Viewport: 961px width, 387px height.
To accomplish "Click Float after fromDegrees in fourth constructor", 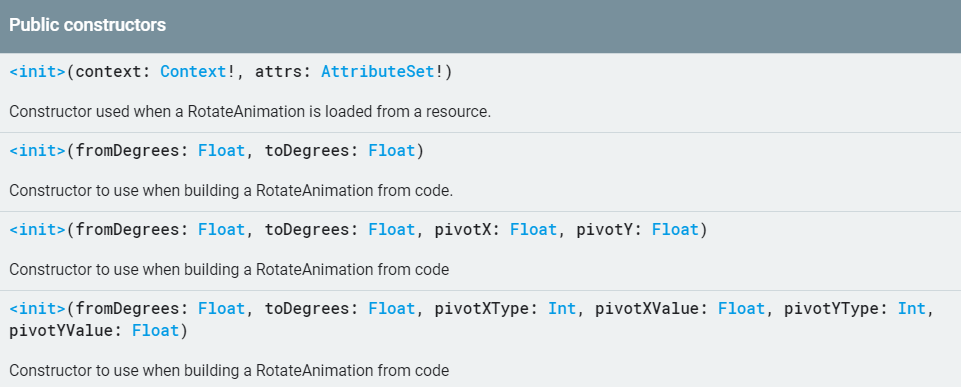I will (x=221, y=308).
